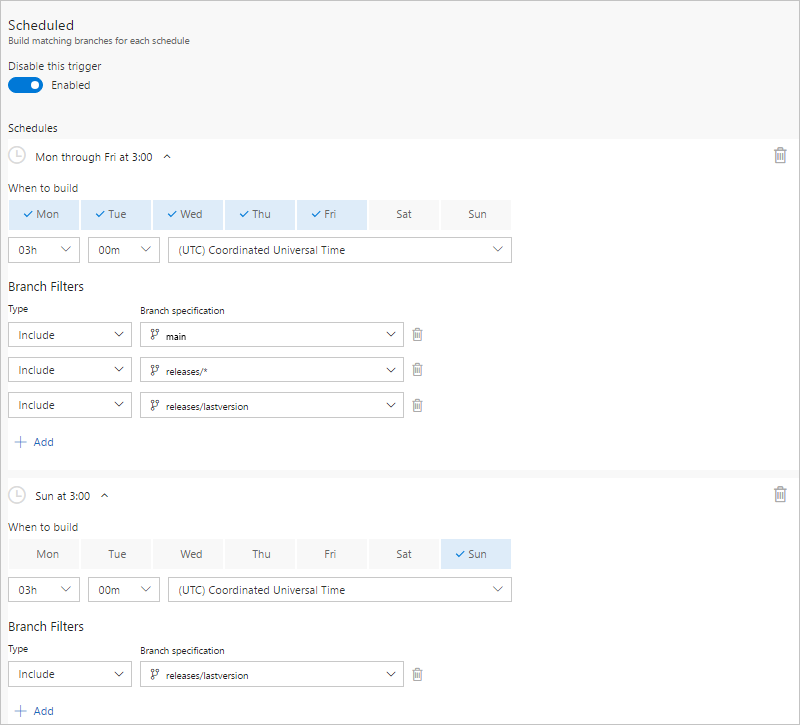The image size is (800, 725).
Task: Collapse the Mon through Fri schedule
Action: pyautogui.click(x=167, y=156)
